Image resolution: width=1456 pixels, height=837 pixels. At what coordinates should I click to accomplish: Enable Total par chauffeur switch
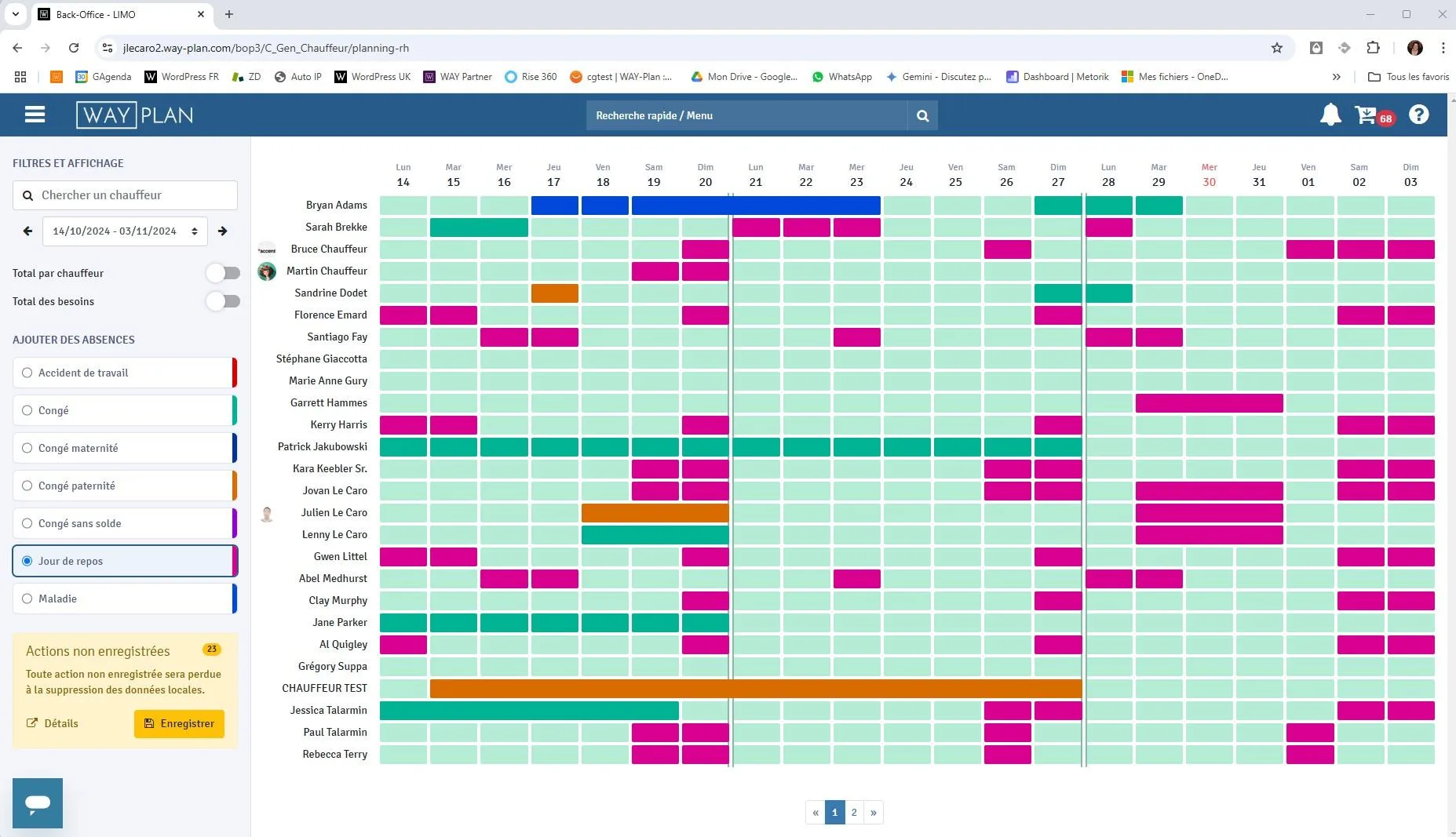click(223, 273)
